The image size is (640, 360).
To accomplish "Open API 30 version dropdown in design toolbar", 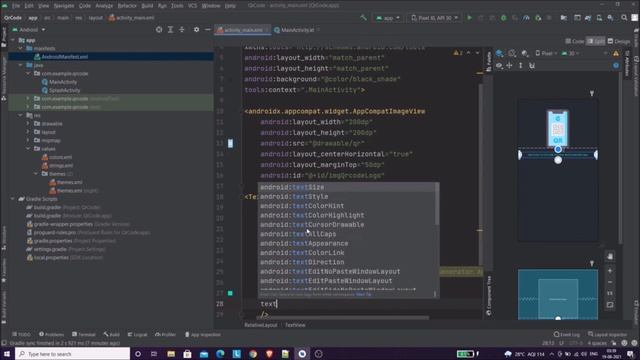I will pos(570,53).
